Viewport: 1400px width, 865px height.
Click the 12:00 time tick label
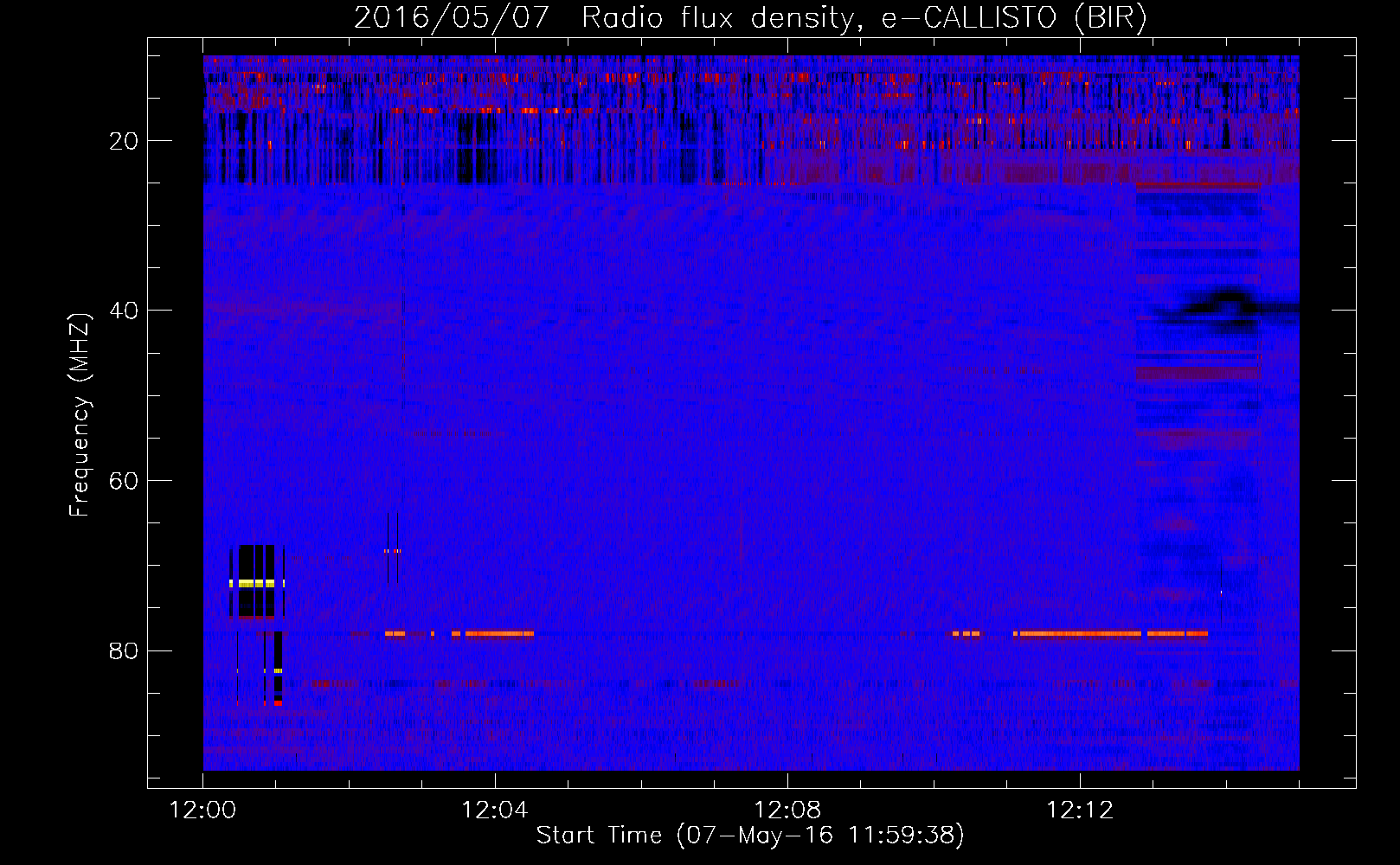tap(202, 811)
